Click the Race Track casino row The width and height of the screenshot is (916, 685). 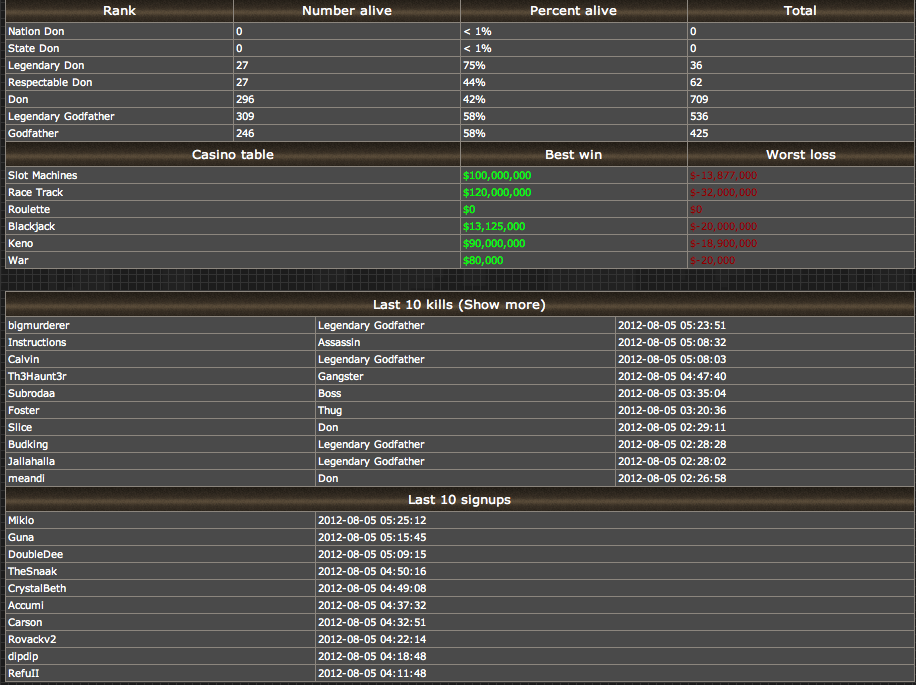[459, 192]
